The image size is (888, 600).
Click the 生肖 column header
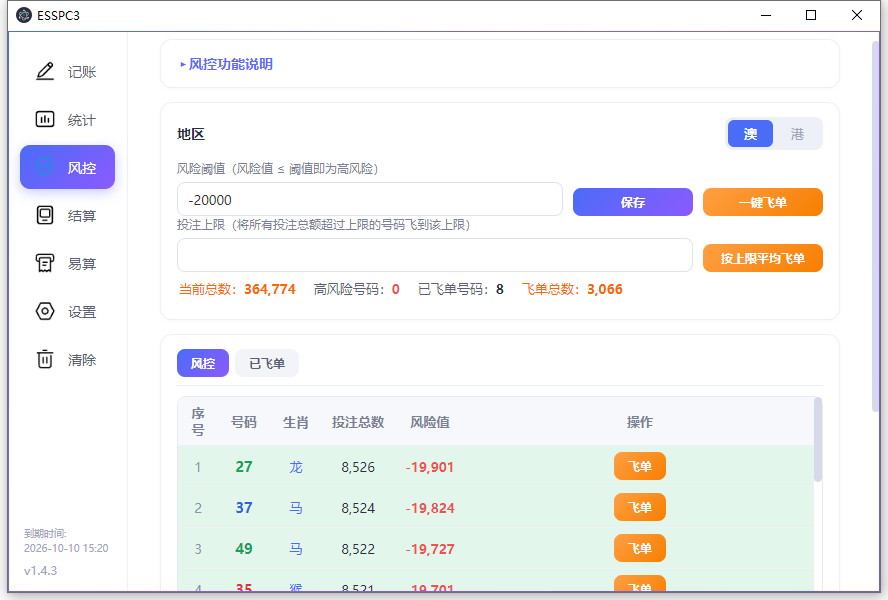click(296, 422)
